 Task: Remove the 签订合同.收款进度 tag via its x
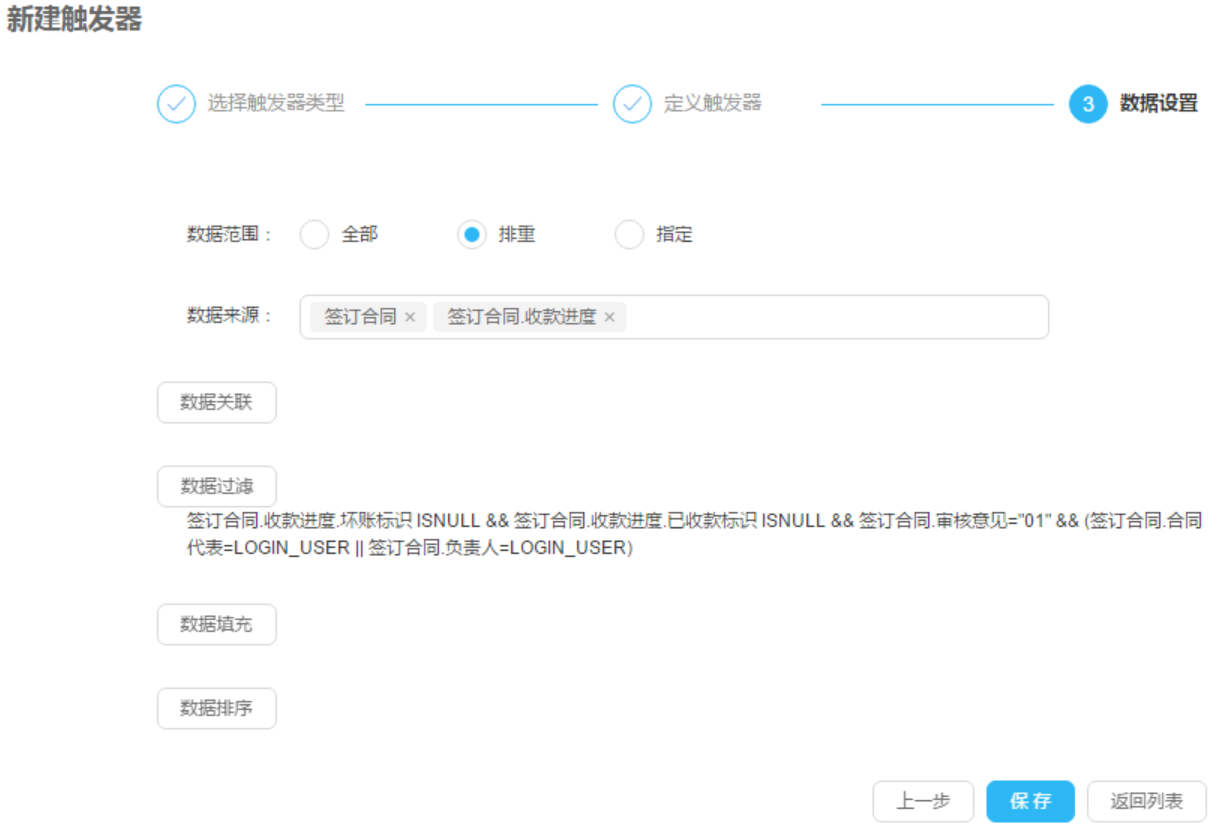(x=610, y=318)
